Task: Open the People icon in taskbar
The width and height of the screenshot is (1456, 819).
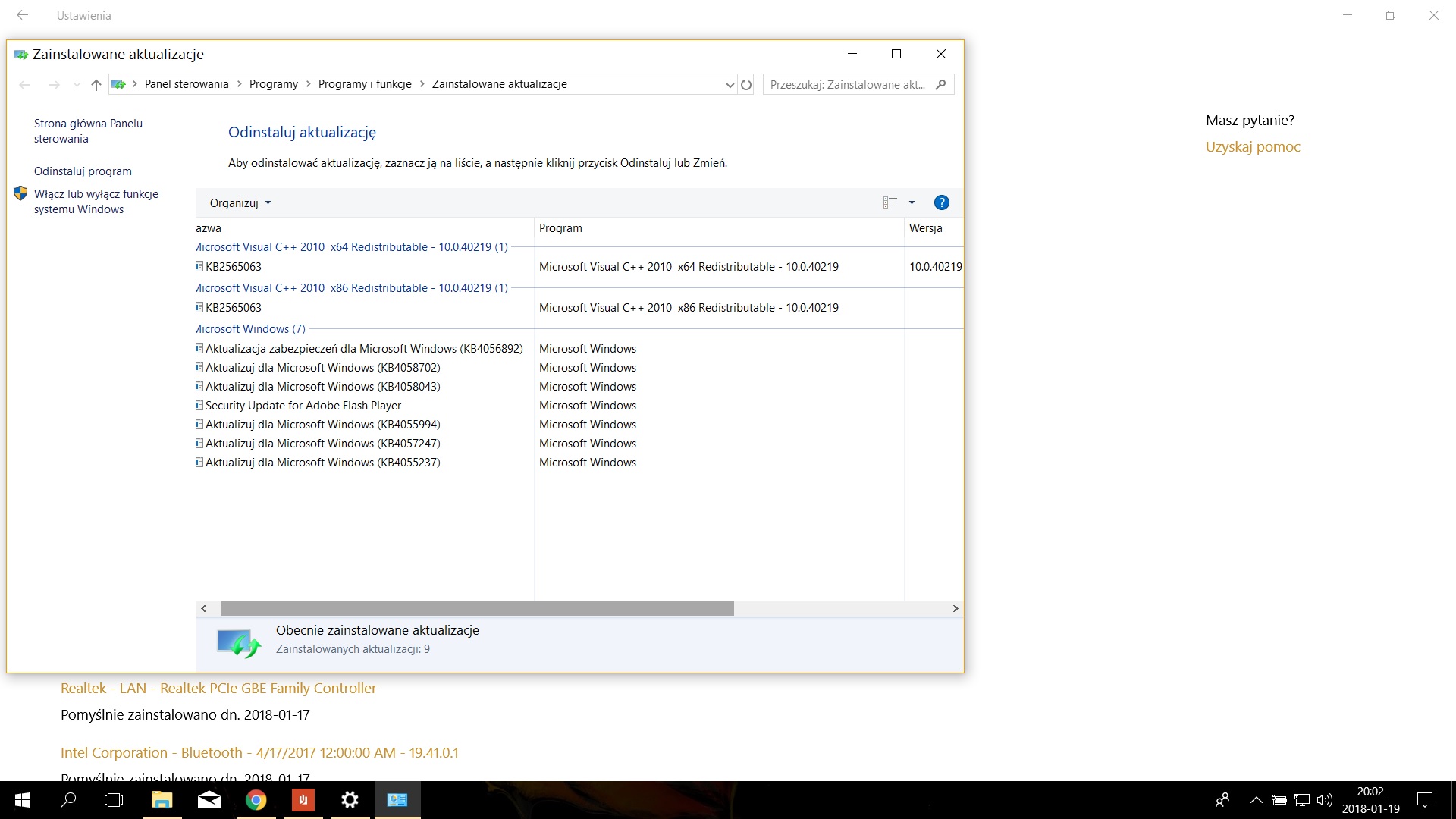Action: pos(1222,800)
